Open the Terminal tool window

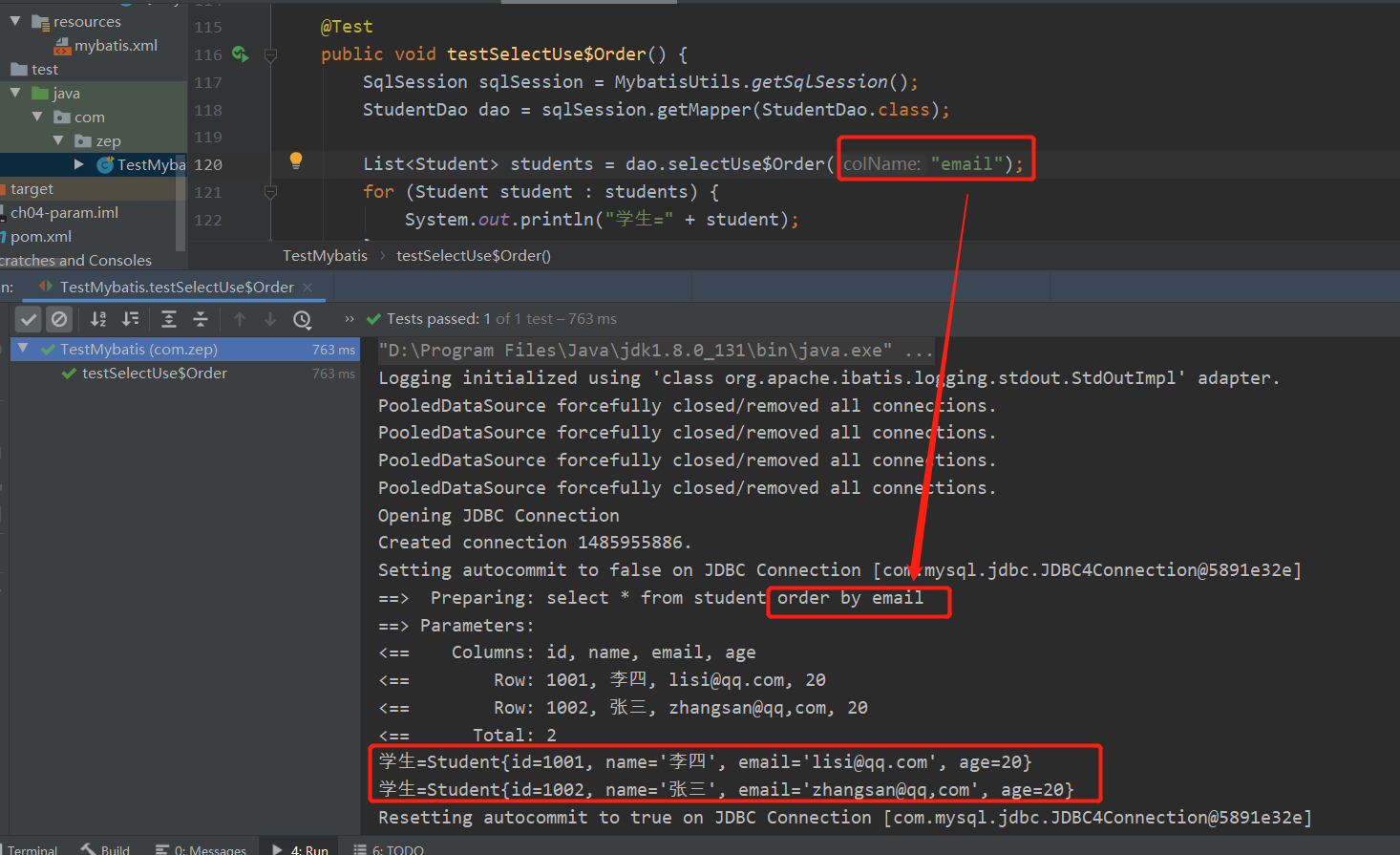coord(32,848)
